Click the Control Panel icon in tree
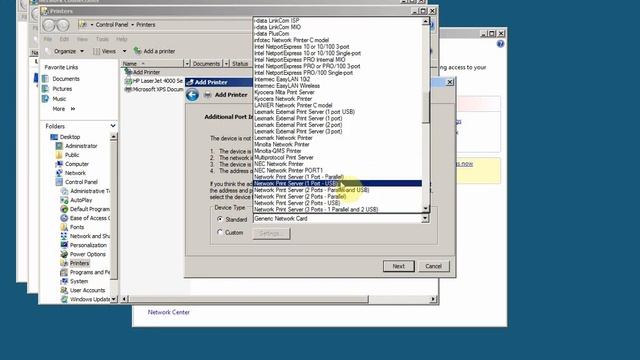The width and height of the screenshot is (640, 360). [x=59, y=182]
